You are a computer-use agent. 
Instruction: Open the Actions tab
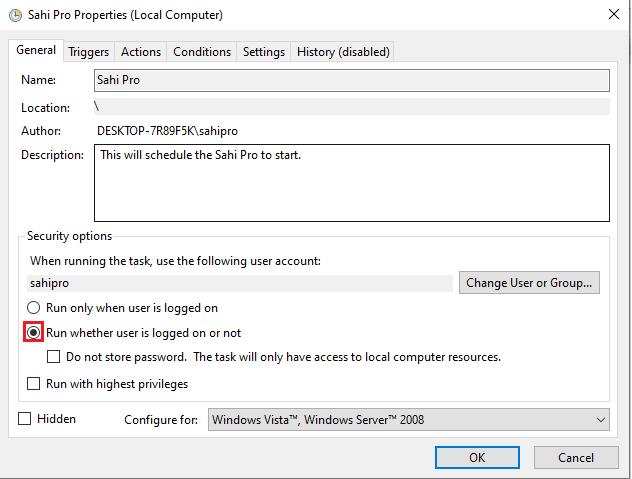point(141,52)
